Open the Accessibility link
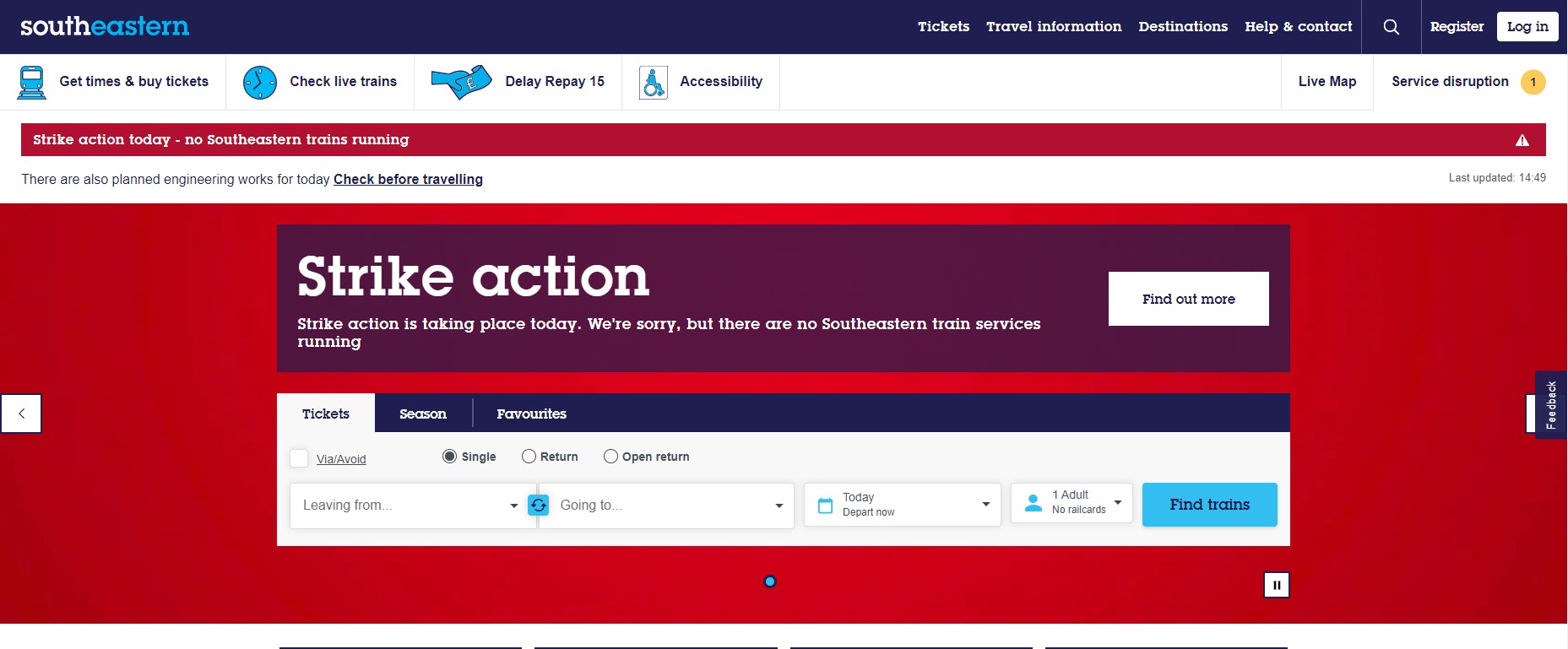This screenshot has width=1568, height=649. (x=721, y=82)
